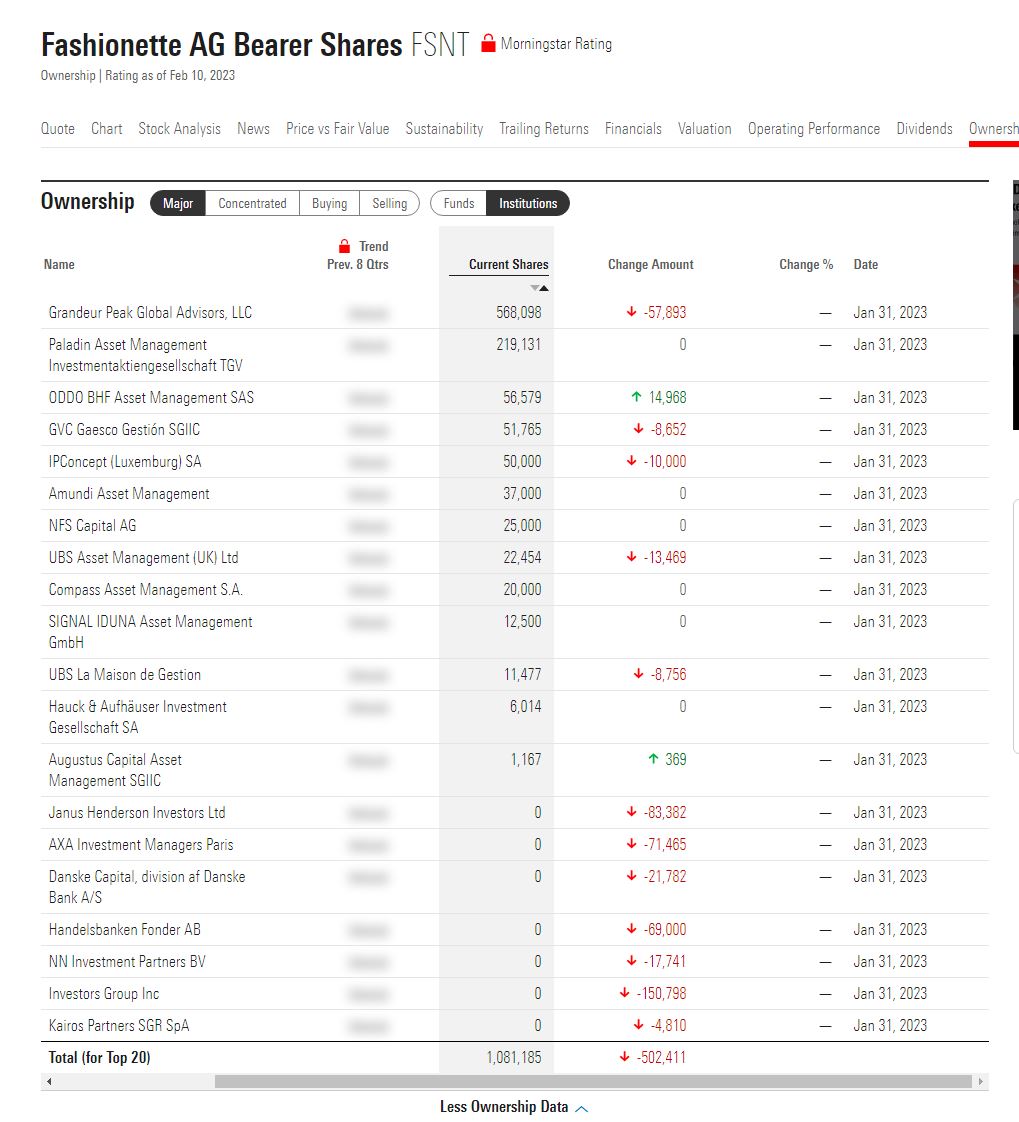Click the sort arrow under Current Shares

[x=540, y=288]
